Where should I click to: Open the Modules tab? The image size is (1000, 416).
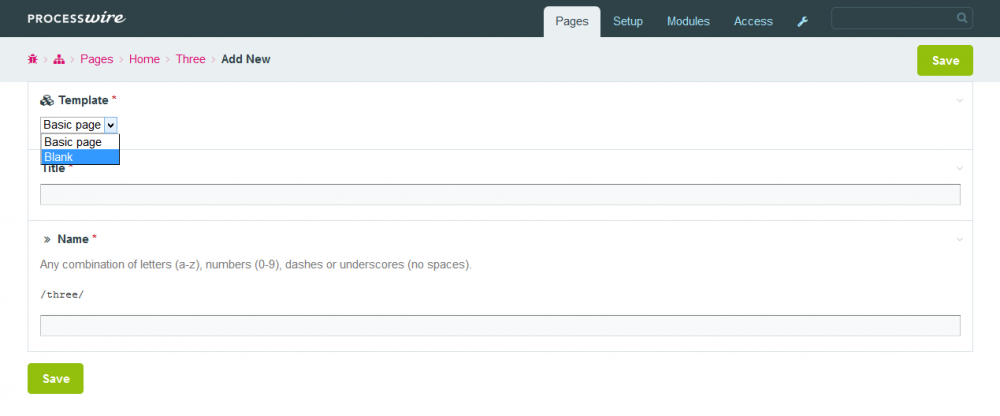(688, 21)
